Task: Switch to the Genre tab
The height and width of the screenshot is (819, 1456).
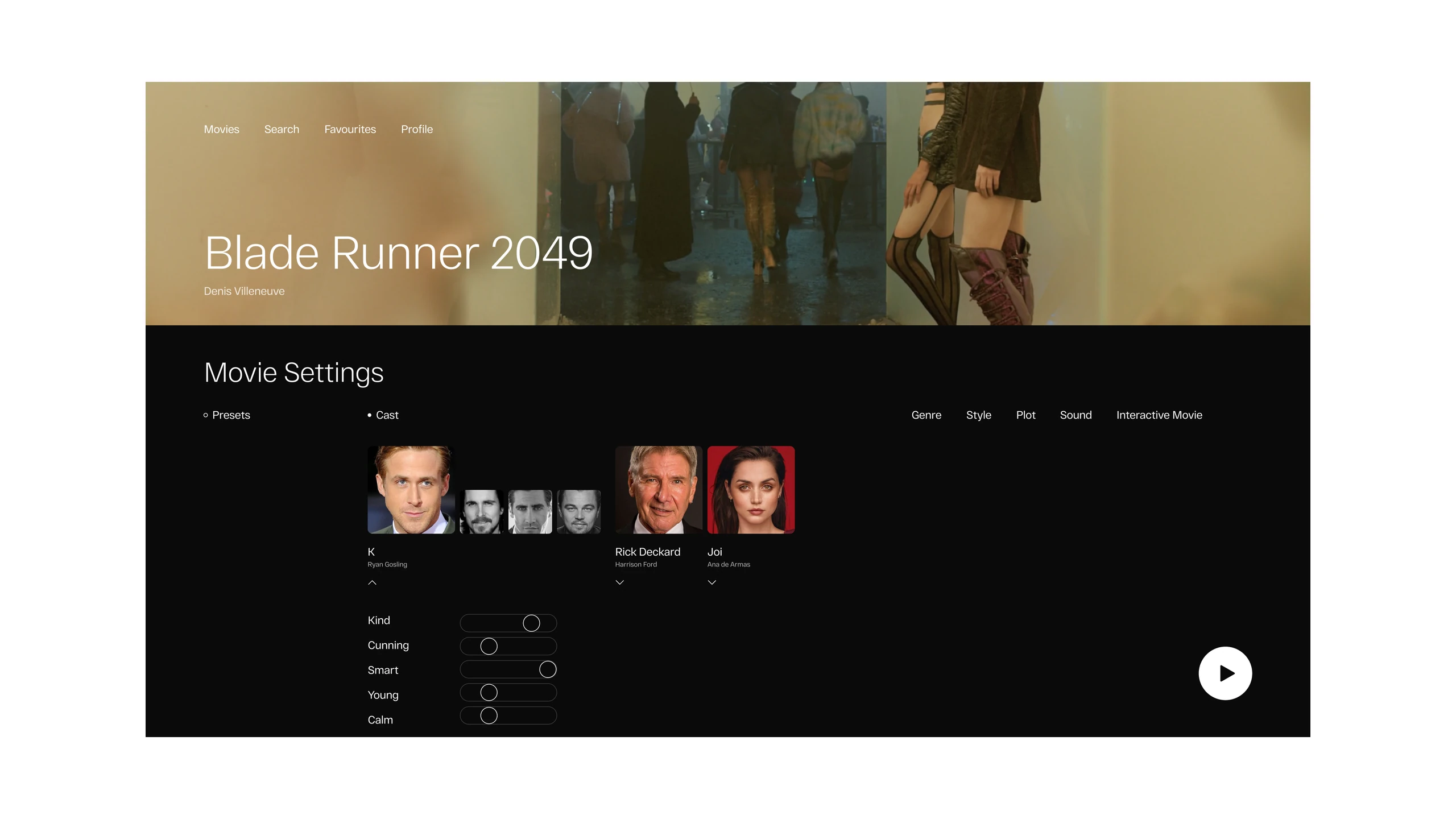Action: 926,415
